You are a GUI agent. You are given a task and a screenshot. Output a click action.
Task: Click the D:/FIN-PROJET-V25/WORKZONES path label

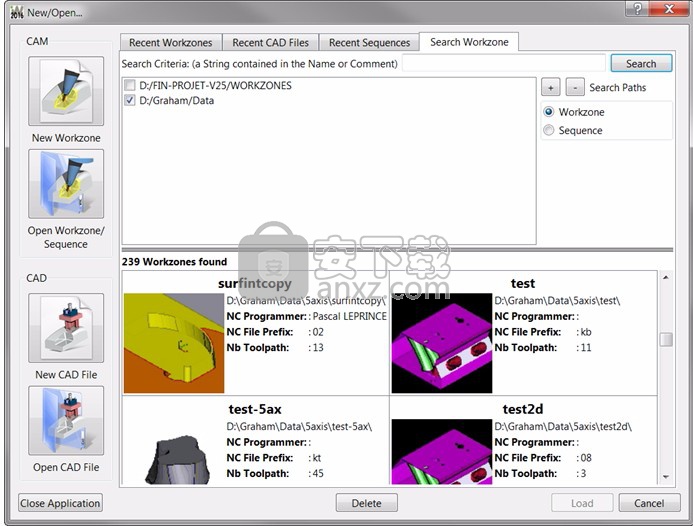215,85
